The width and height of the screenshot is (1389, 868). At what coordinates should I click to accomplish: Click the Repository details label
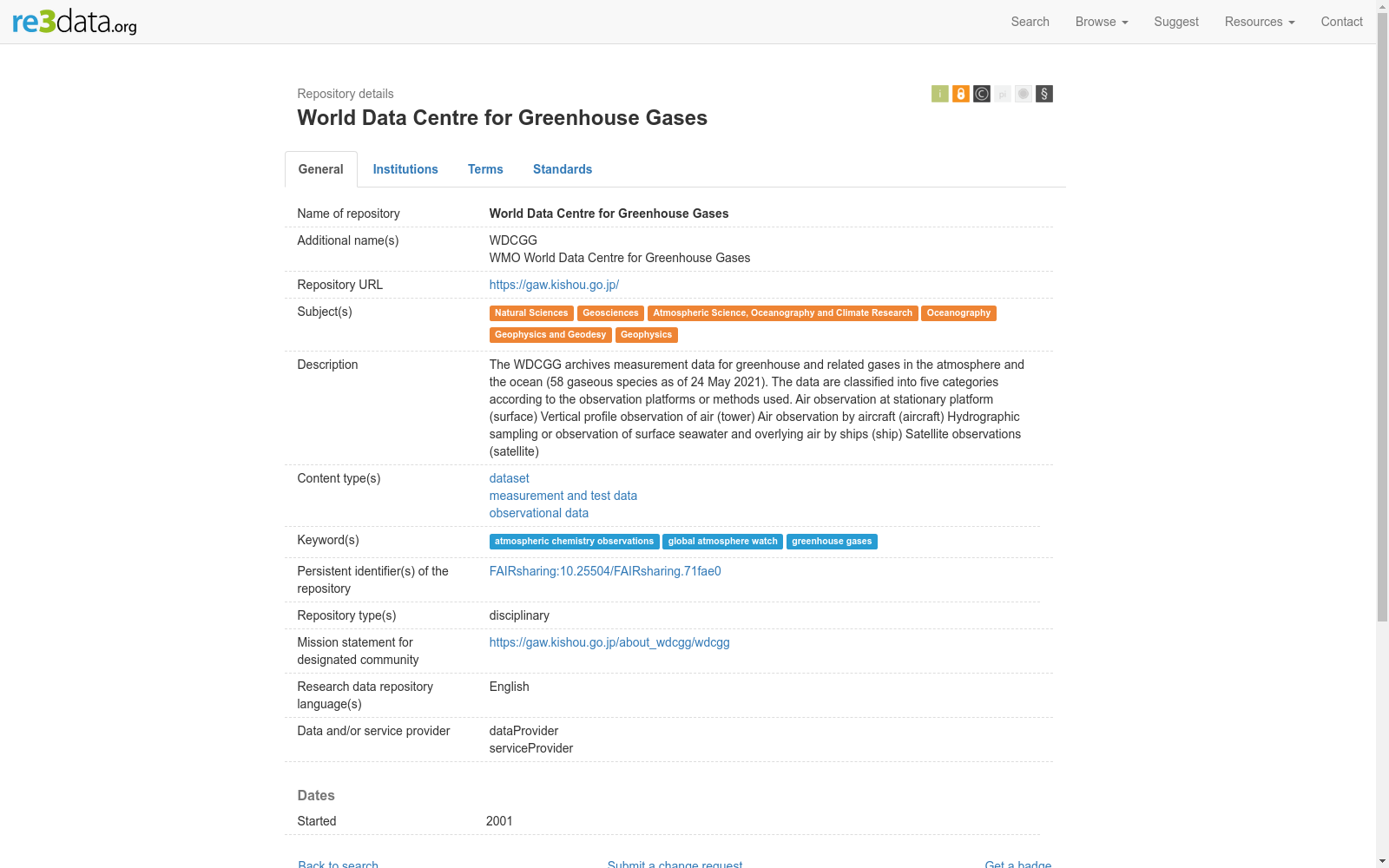pos(346,94)
